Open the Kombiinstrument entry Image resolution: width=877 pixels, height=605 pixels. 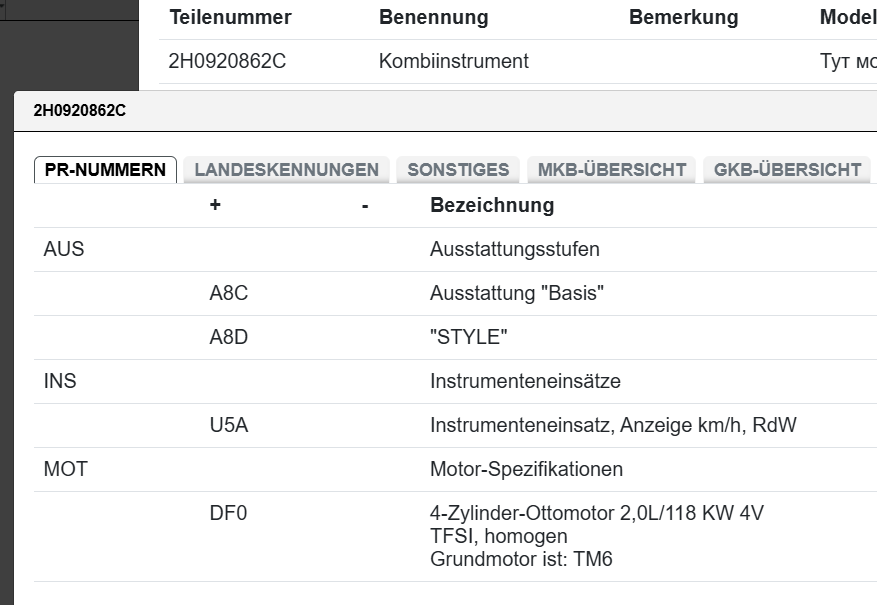click(x=452, y=61)
